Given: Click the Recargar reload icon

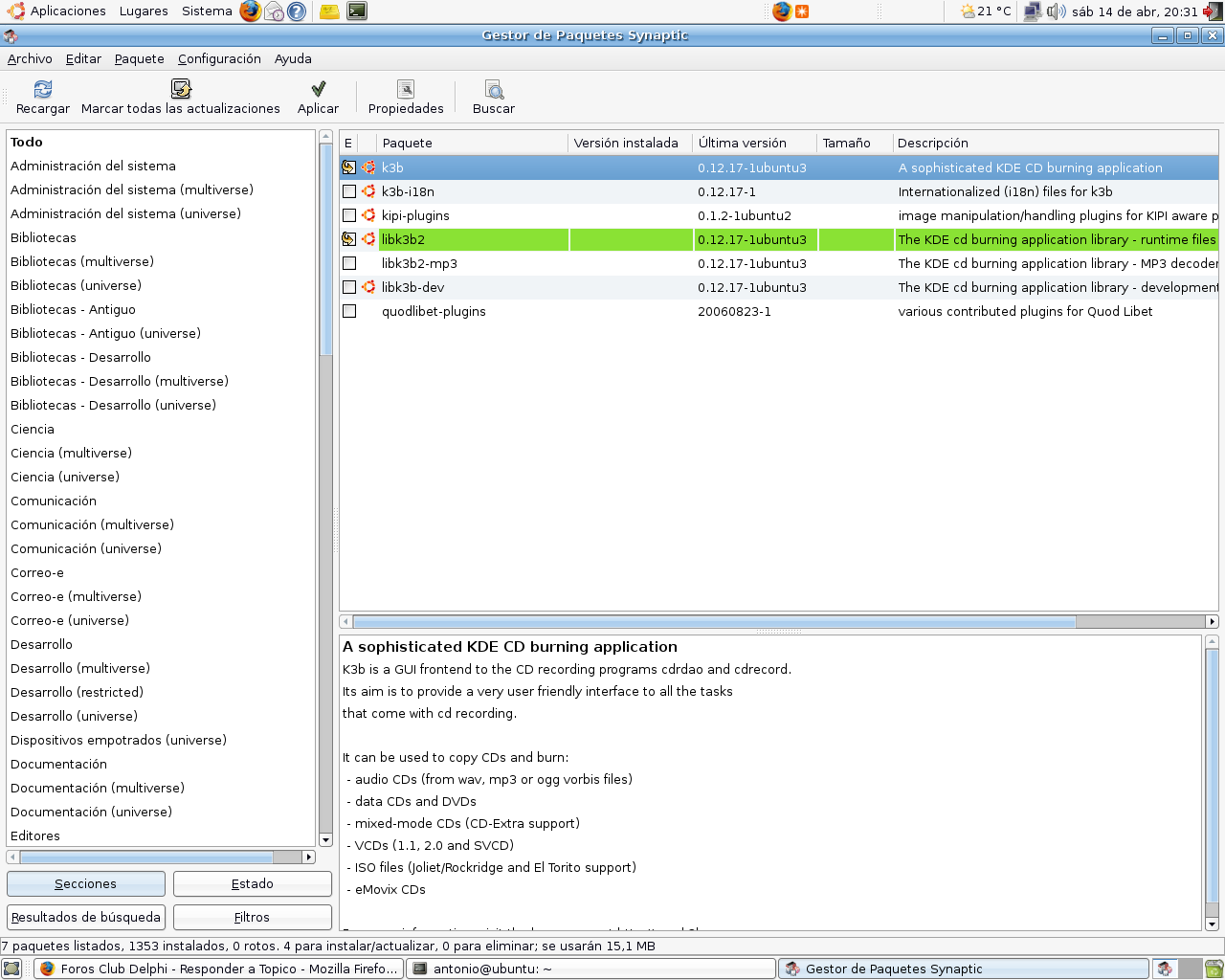Looking at the screenshot, I should tap(43, 89).
